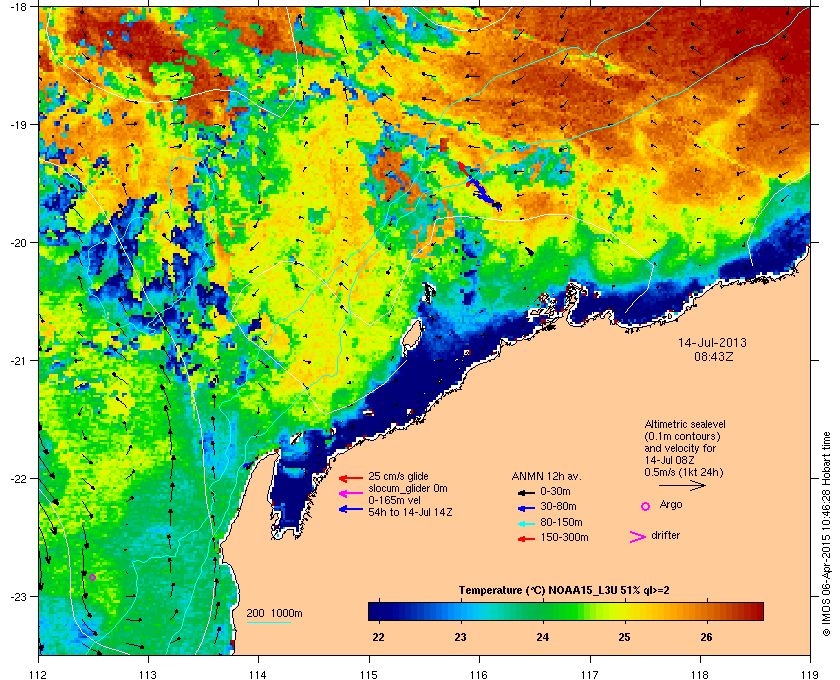Click the cyan 80-150m ANMN arrow
Image resolution: width=840 pixels, height=680 pixels.
pyautogui.click(x=527, y=524)
